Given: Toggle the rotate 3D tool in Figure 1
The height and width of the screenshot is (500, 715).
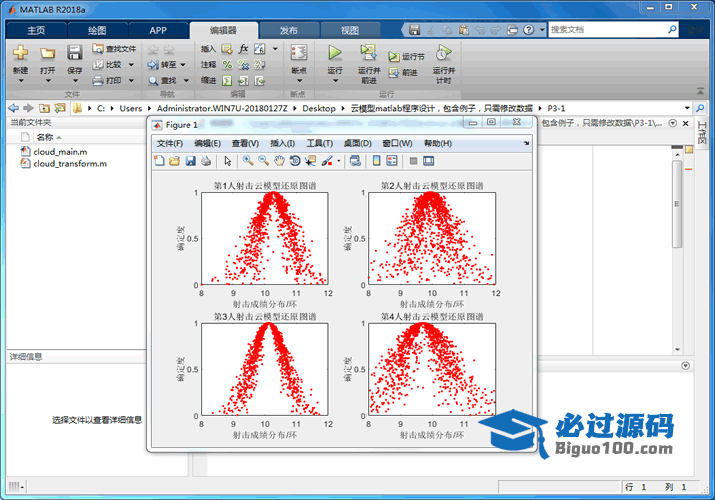Looking at the screenshot, I should 295,161.
